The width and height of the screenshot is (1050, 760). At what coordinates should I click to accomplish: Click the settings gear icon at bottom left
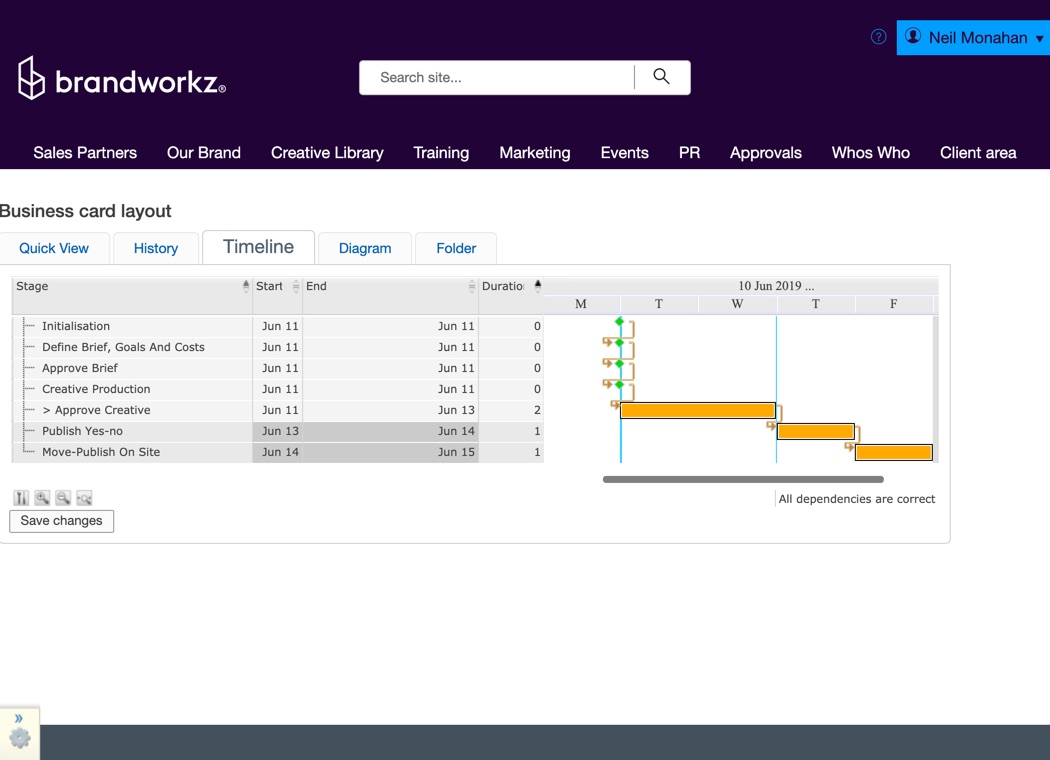(19, 738)
